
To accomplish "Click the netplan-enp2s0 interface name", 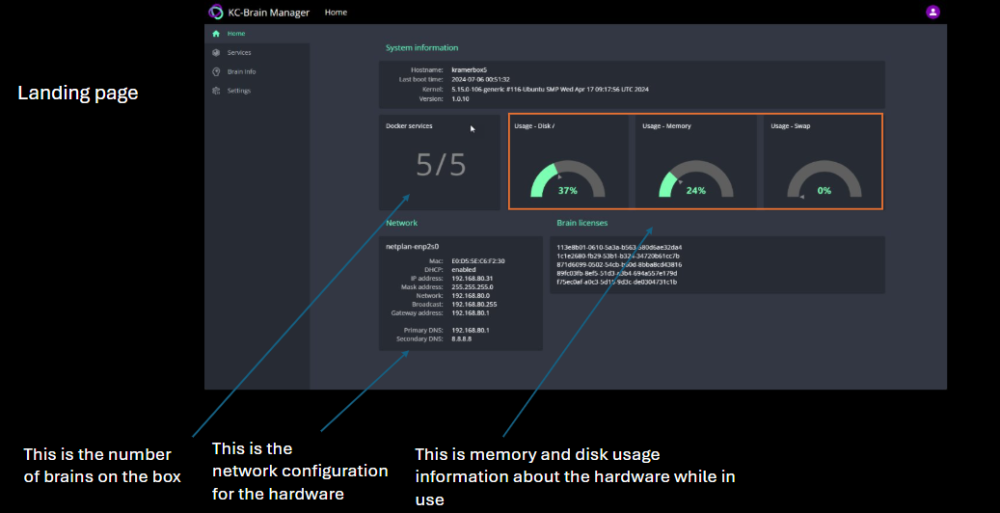I will click(413, 246).
